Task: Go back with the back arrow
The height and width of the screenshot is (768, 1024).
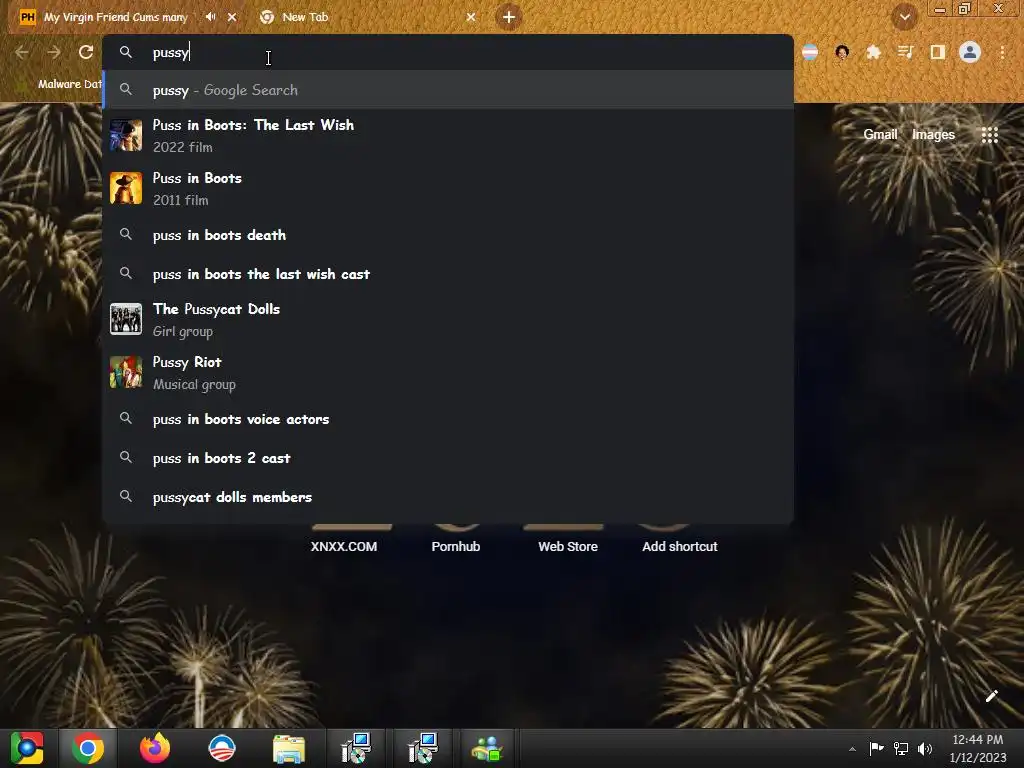Action: pos(22,52)
